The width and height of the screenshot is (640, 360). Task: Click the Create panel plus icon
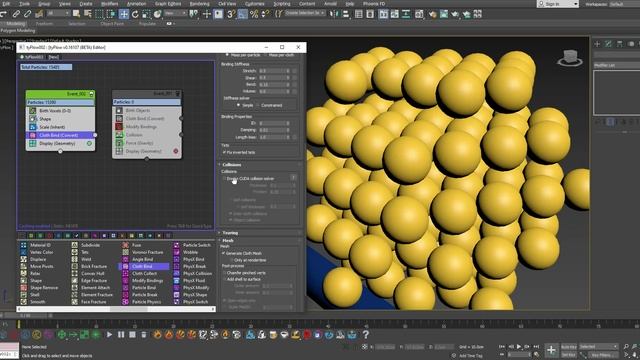point(597,44)
